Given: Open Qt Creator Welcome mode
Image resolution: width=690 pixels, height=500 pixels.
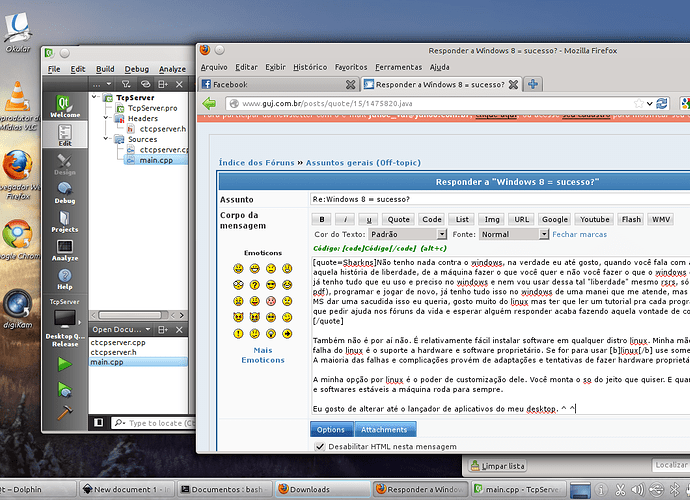Looking at the screenshot, I should [x=65, y=107].
